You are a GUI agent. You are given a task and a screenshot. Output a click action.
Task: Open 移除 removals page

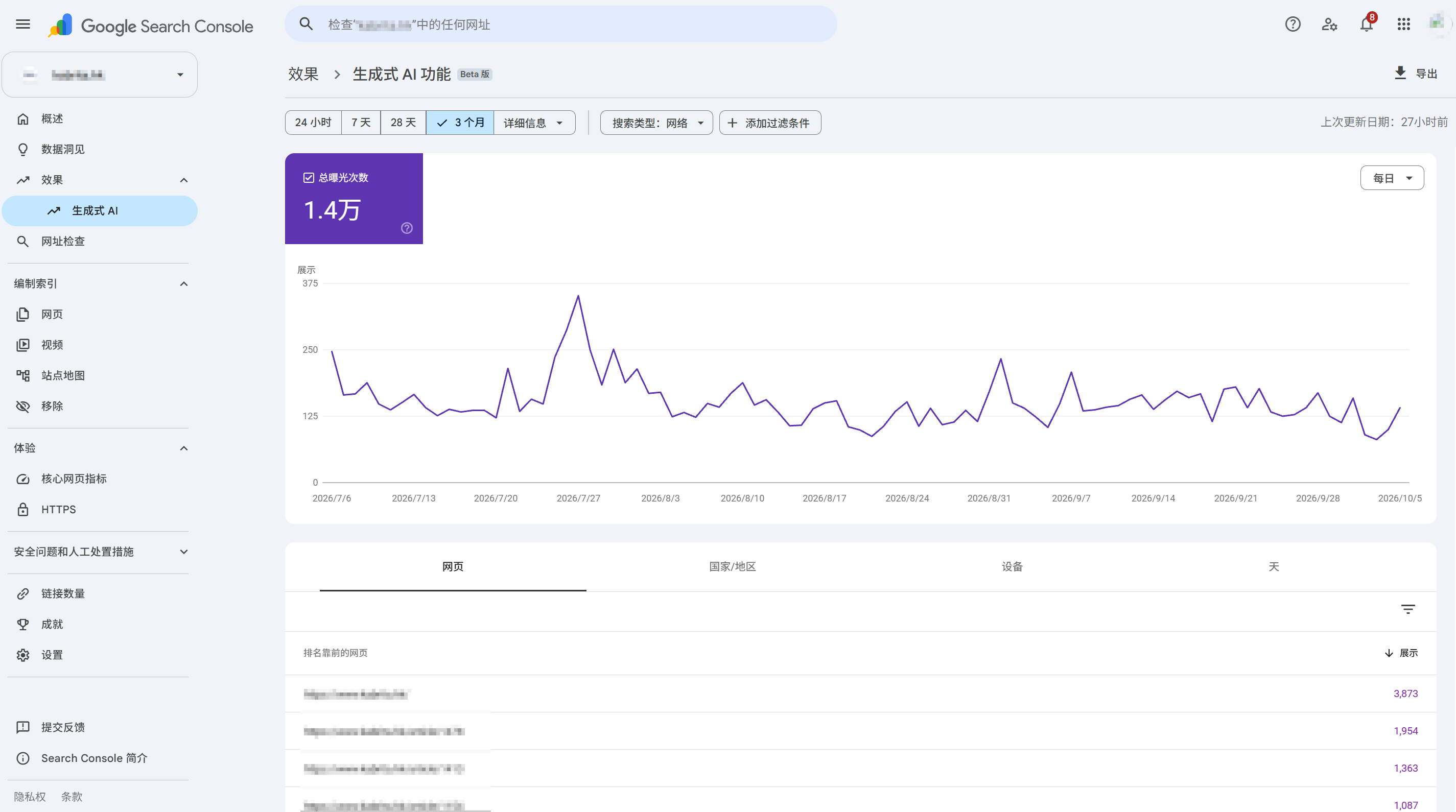click(x=100, y=407)
